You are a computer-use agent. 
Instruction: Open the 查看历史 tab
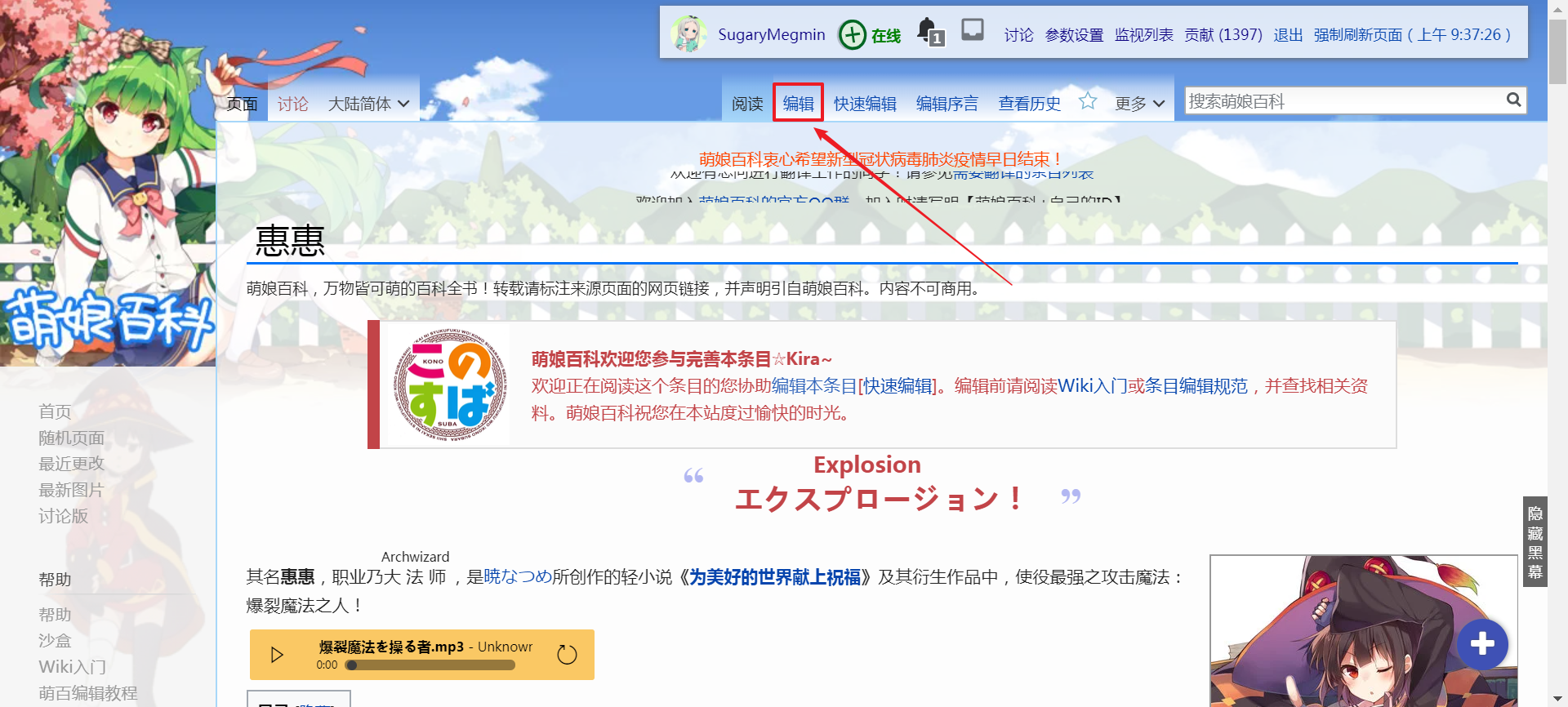(1029, 104)
